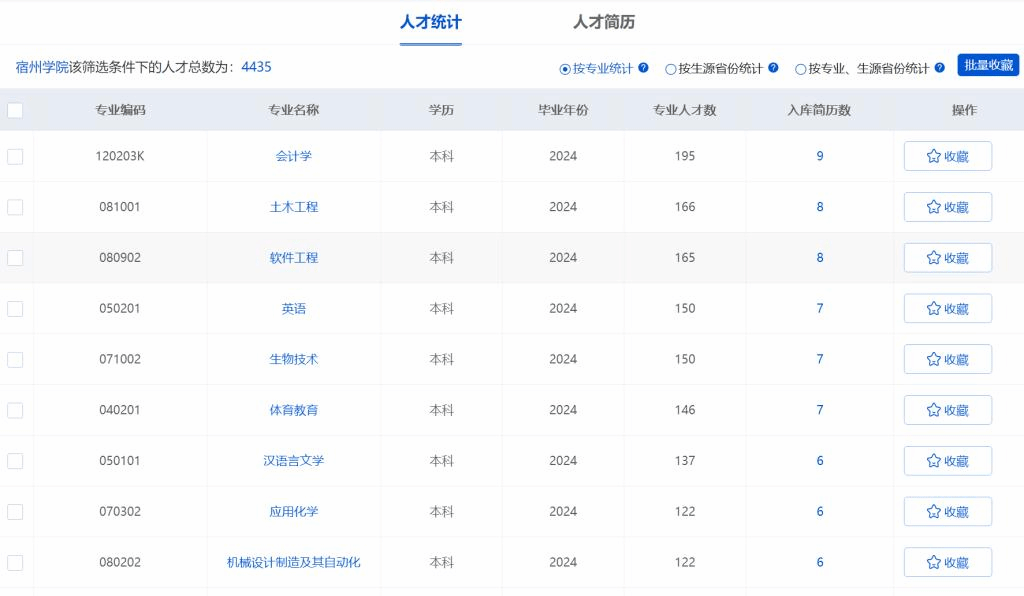Image resolution: width=1024 pixels, height=596 pixels.
Task: Select the 按生源省份统计 radio option
Action: 671,69
